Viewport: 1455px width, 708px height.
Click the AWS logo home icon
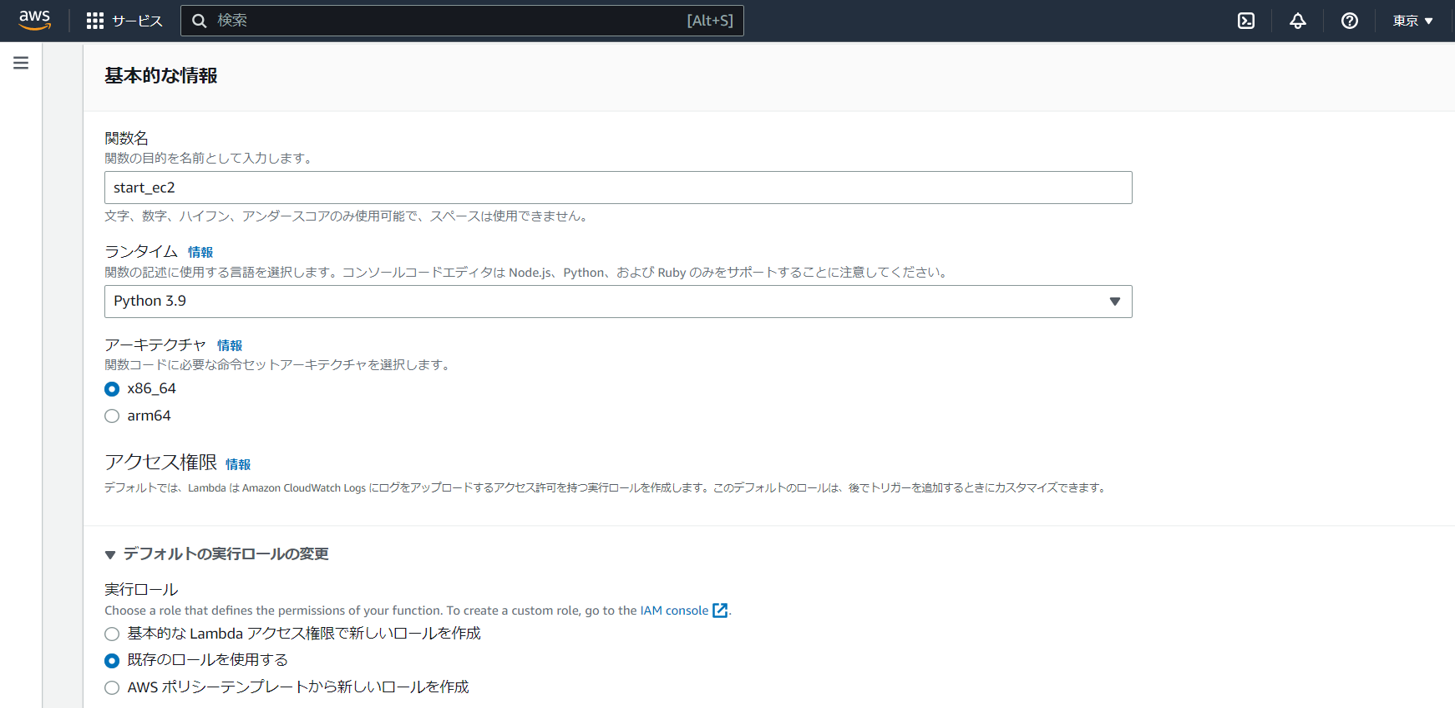point(34,21)
